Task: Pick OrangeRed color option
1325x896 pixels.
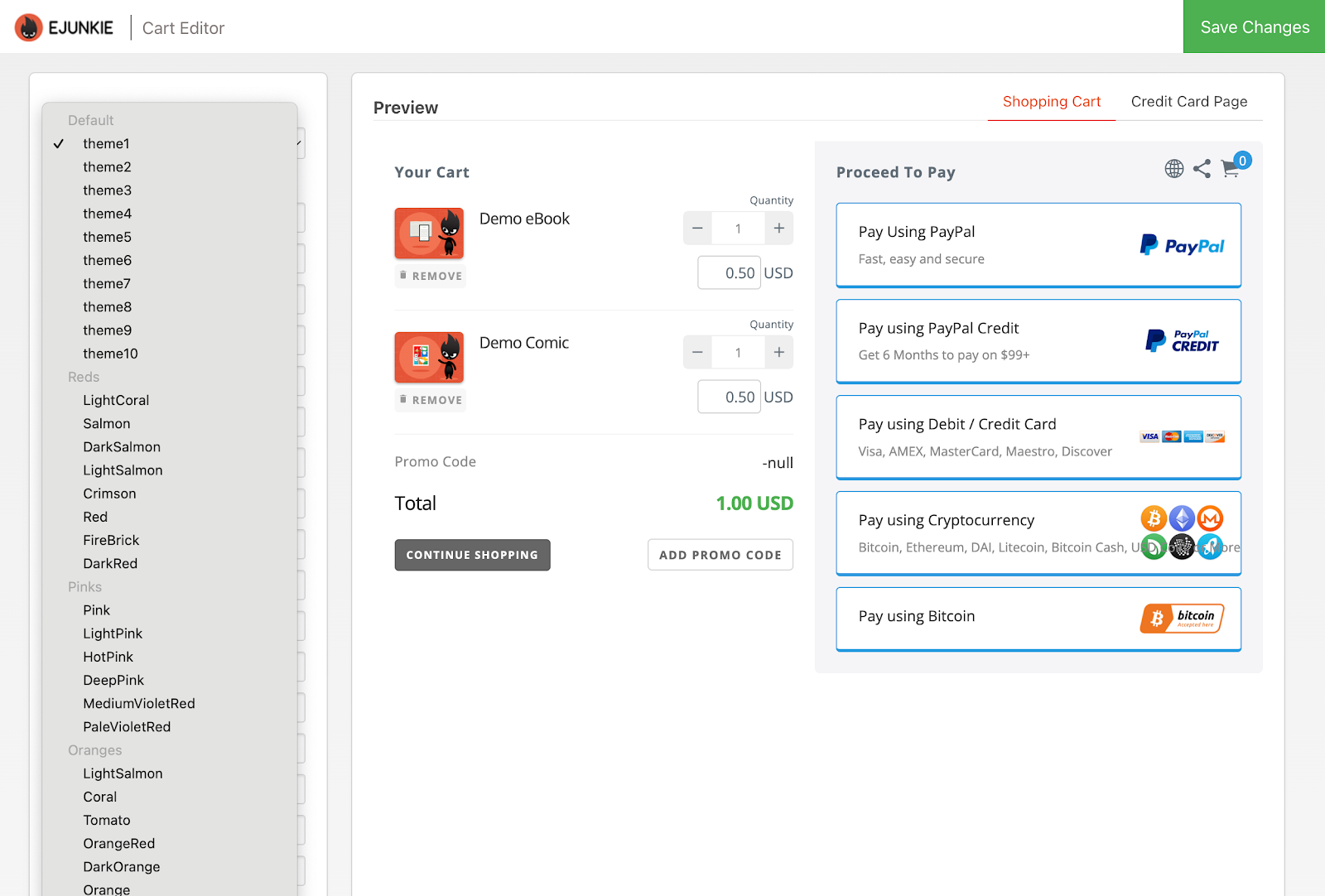Action: [x=170, y=843]
